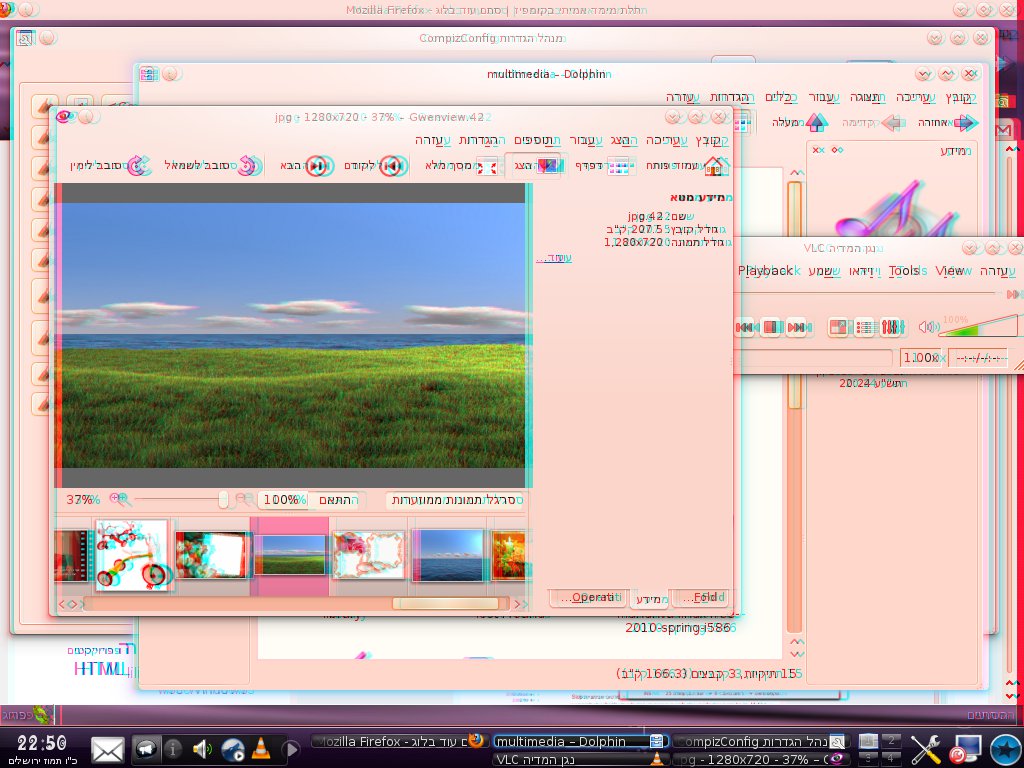Open Gwenview Settings menu (הגדרות)

coord(482,140)
